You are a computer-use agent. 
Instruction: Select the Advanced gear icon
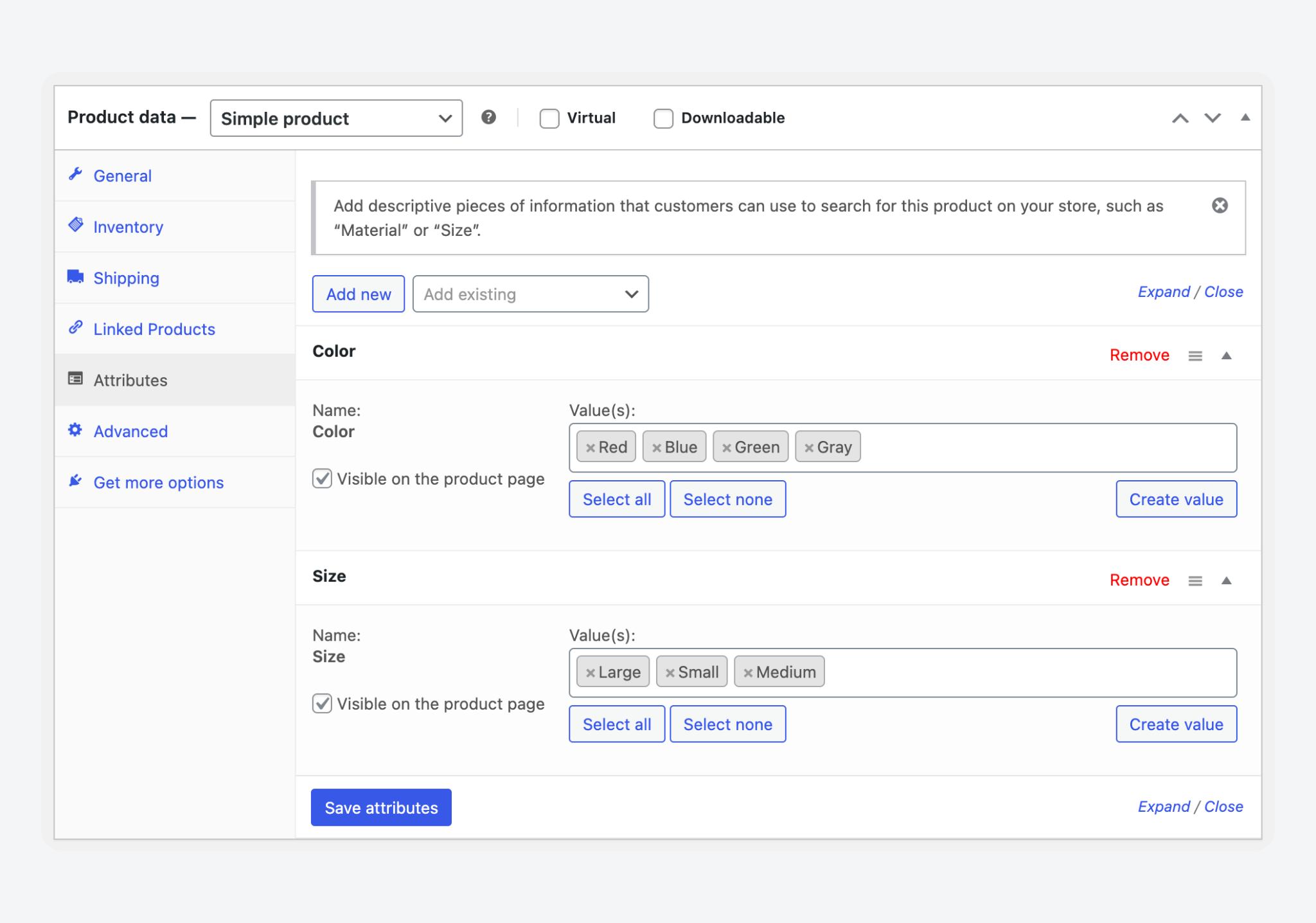76,430
